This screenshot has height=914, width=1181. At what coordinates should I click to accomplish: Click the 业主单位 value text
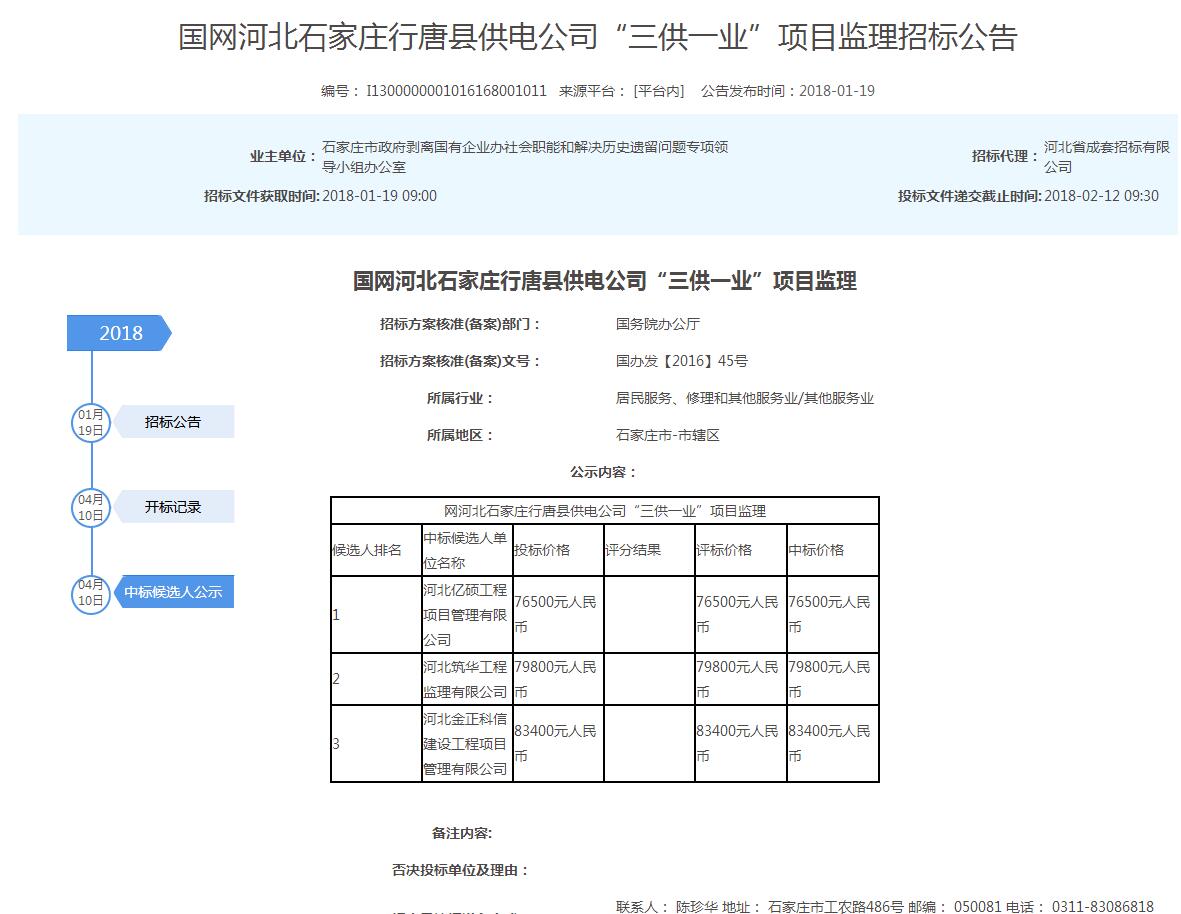pos(525,157)
